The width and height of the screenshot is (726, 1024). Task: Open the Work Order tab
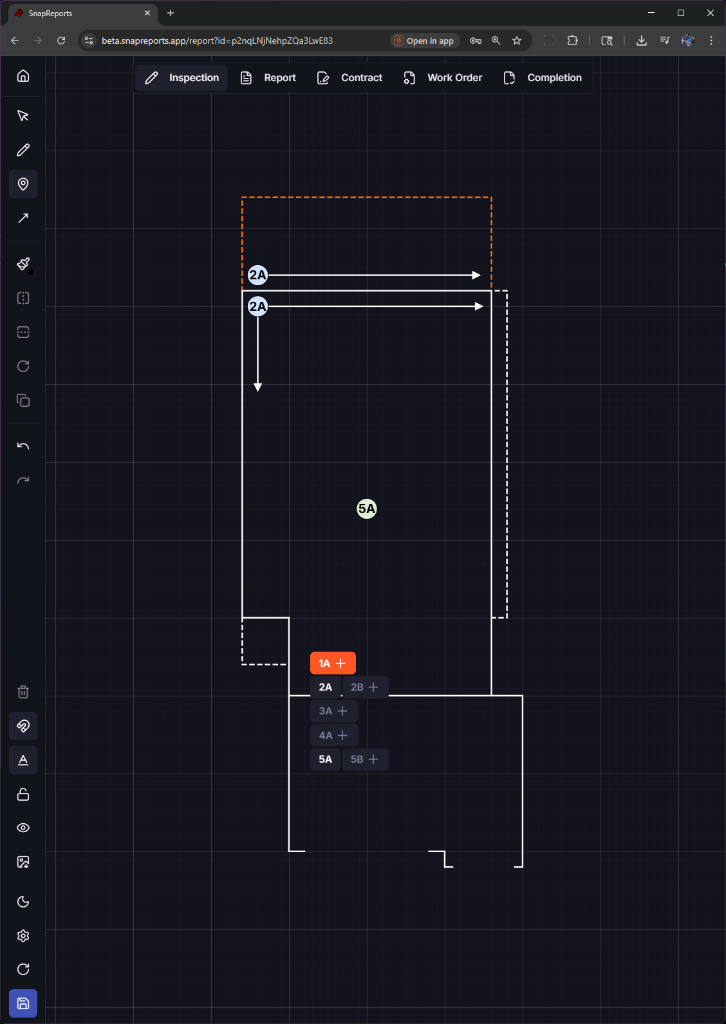(443, 78)
